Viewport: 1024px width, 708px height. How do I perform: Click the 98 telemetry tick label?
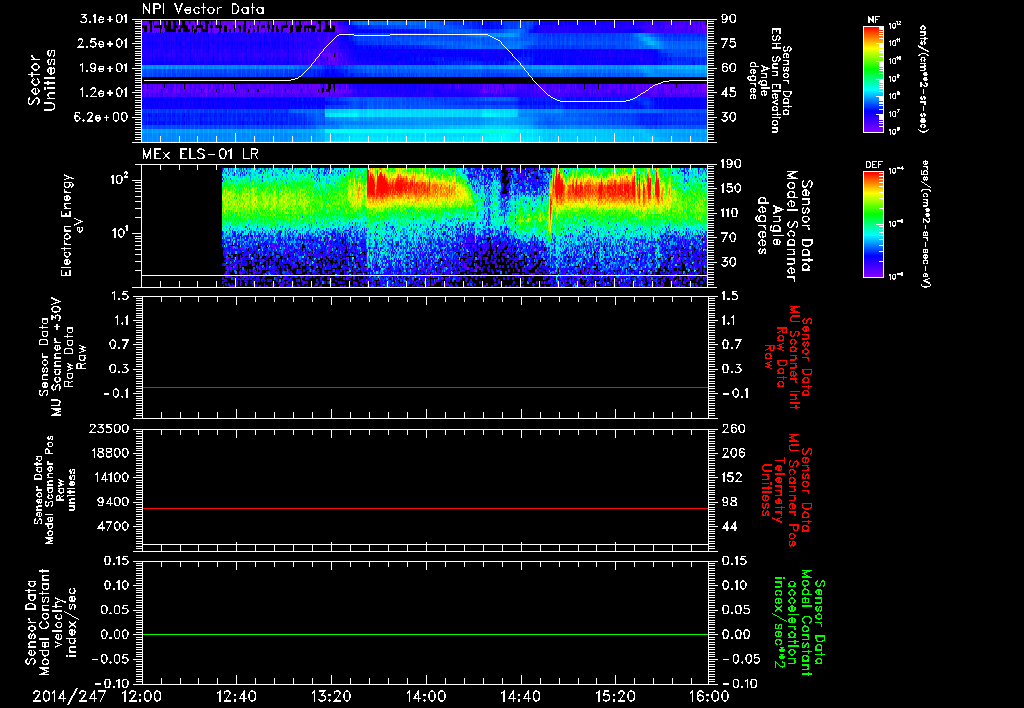729,502
